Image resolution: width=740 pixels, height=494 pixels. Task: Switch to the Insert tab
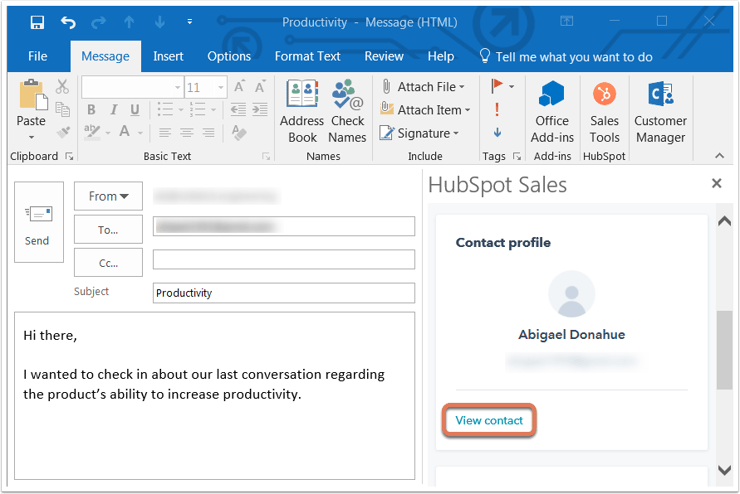(168, 57)
